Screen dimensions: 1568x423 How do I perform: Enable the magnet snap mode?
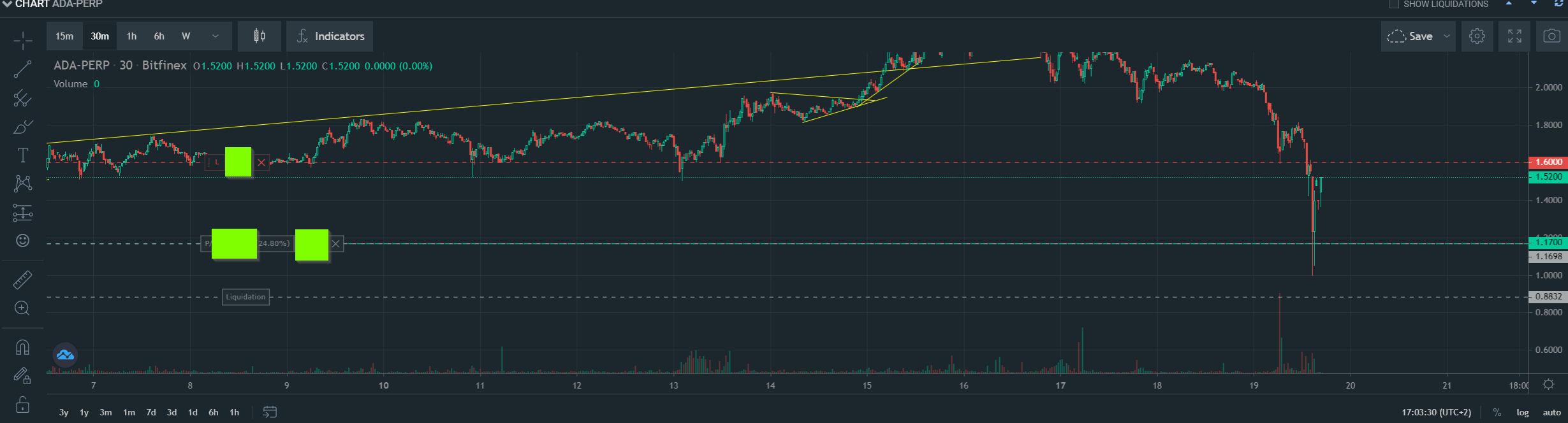pos(22,347)
